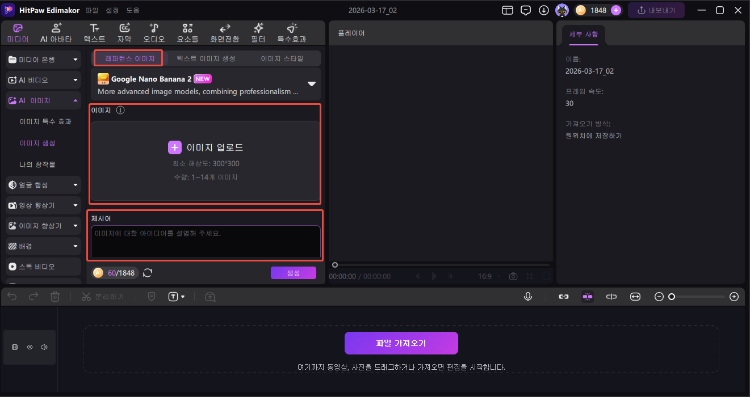Select 이미지 특수 효과 sidebar item
The width and height of the screenshot is (750, 397).
click(45, 121)
